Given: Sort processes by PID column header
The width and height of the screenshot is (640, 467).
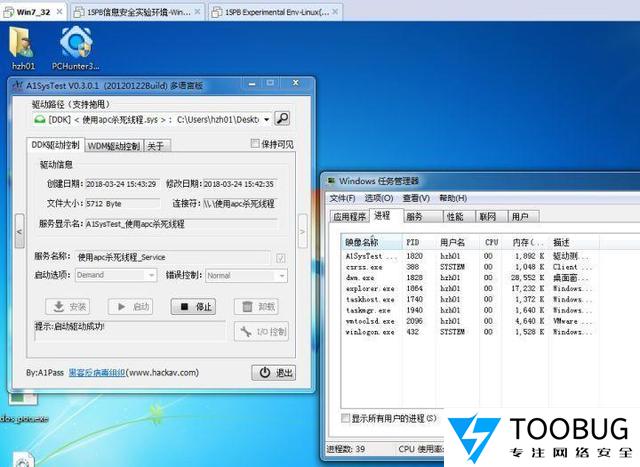Looking at the screenshot, I should [x=420, y=242].
